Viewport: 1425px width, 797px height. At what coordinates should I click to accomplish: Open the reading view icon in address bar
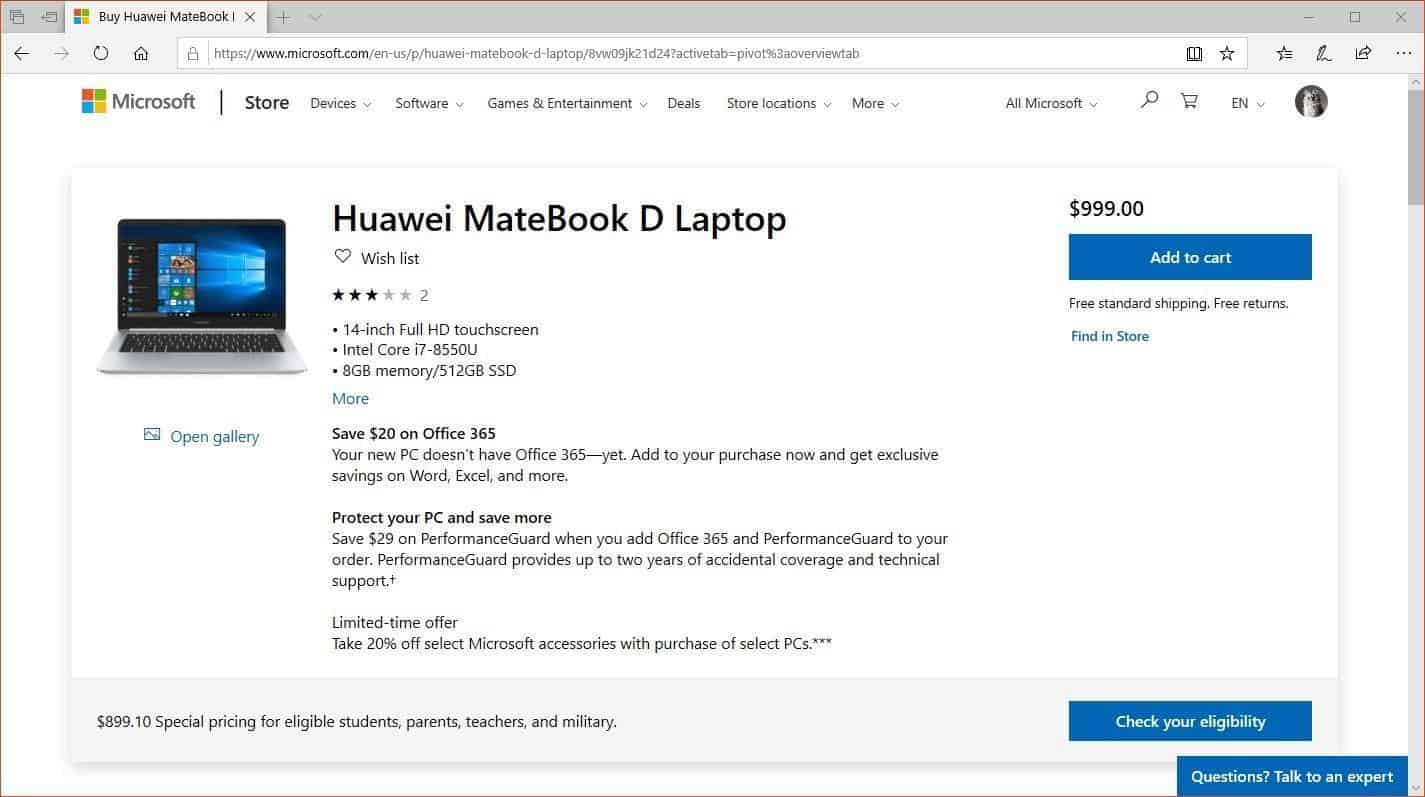(x=1194, y=53)
